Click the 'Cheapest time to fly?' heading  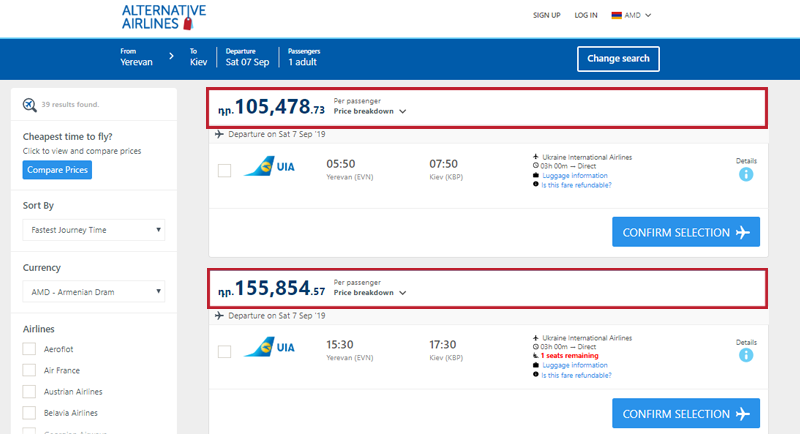[67, 137]
